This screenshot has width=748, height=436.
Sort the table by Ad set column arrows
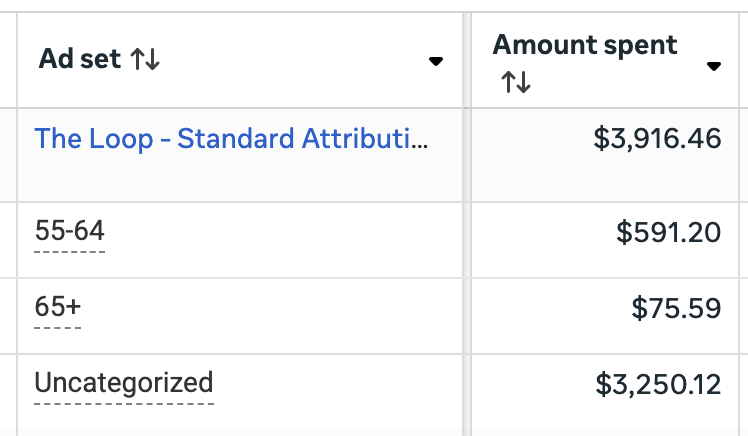(145, 60)
